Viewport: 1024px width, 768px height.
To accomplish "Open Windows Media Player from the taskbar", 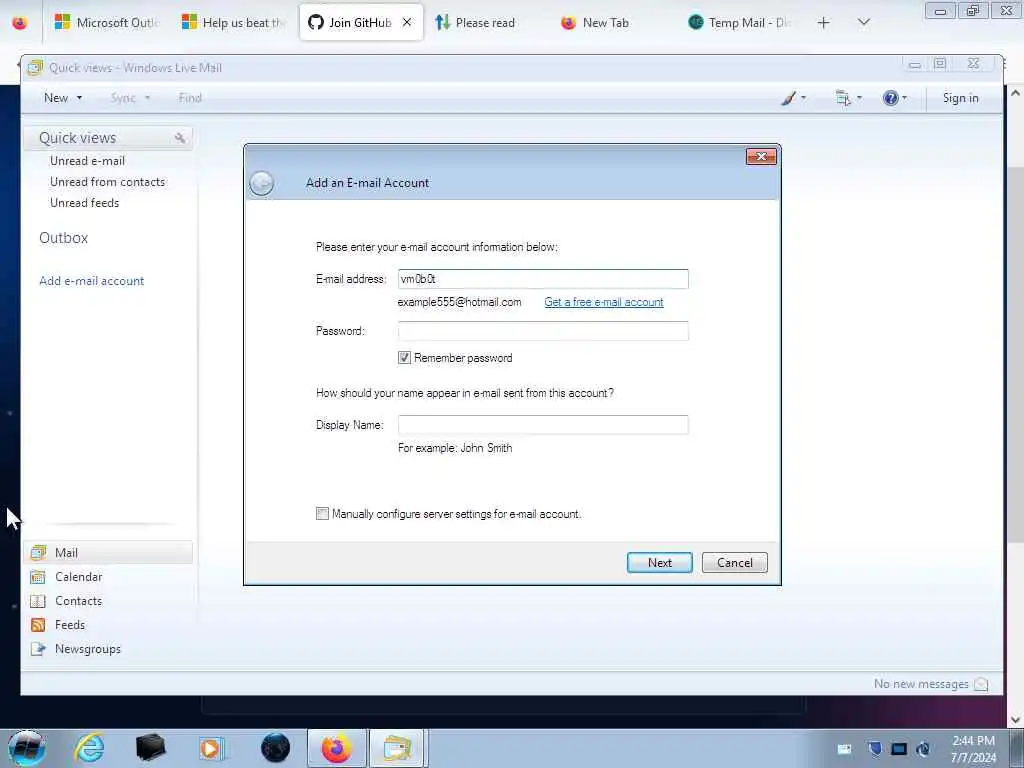I will [x=212, y=748].
